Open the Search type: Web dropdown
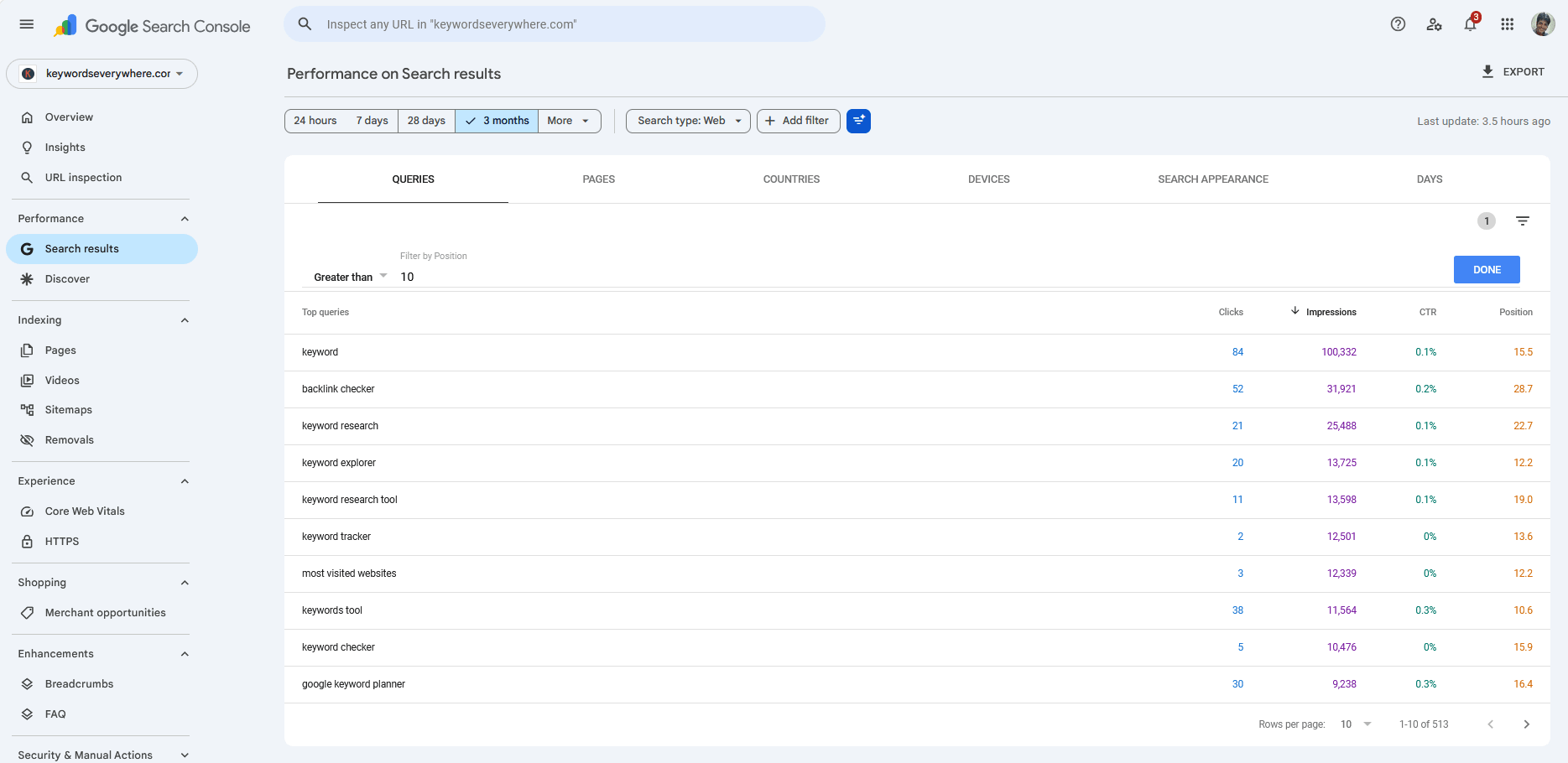 click(x=688, y=121)
